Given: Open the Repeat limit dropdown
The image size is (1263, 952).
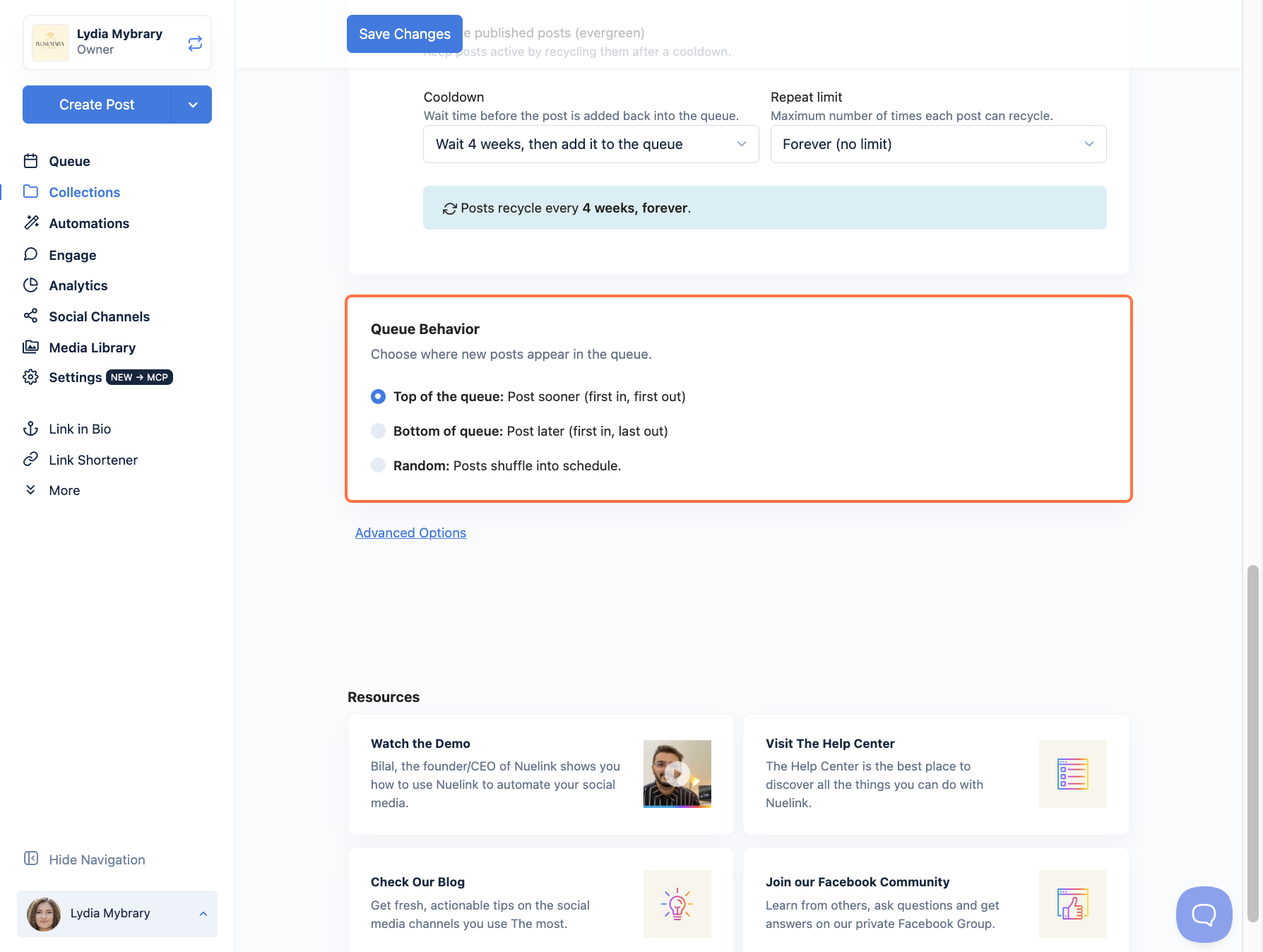Looking at the screenshot, I should point(938,144).
